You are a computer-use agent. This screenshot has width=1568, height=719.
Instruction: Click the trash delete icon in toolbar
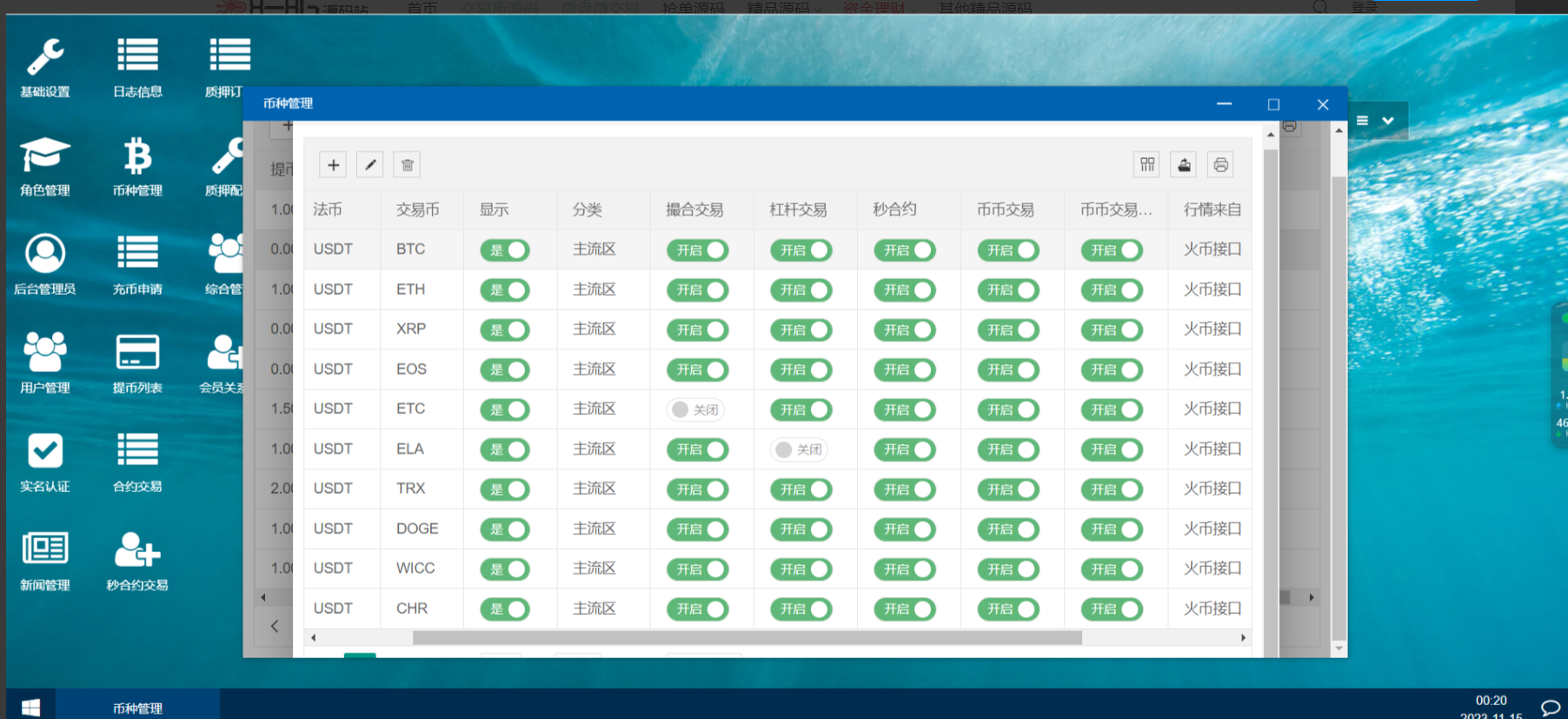click(408, 165)
